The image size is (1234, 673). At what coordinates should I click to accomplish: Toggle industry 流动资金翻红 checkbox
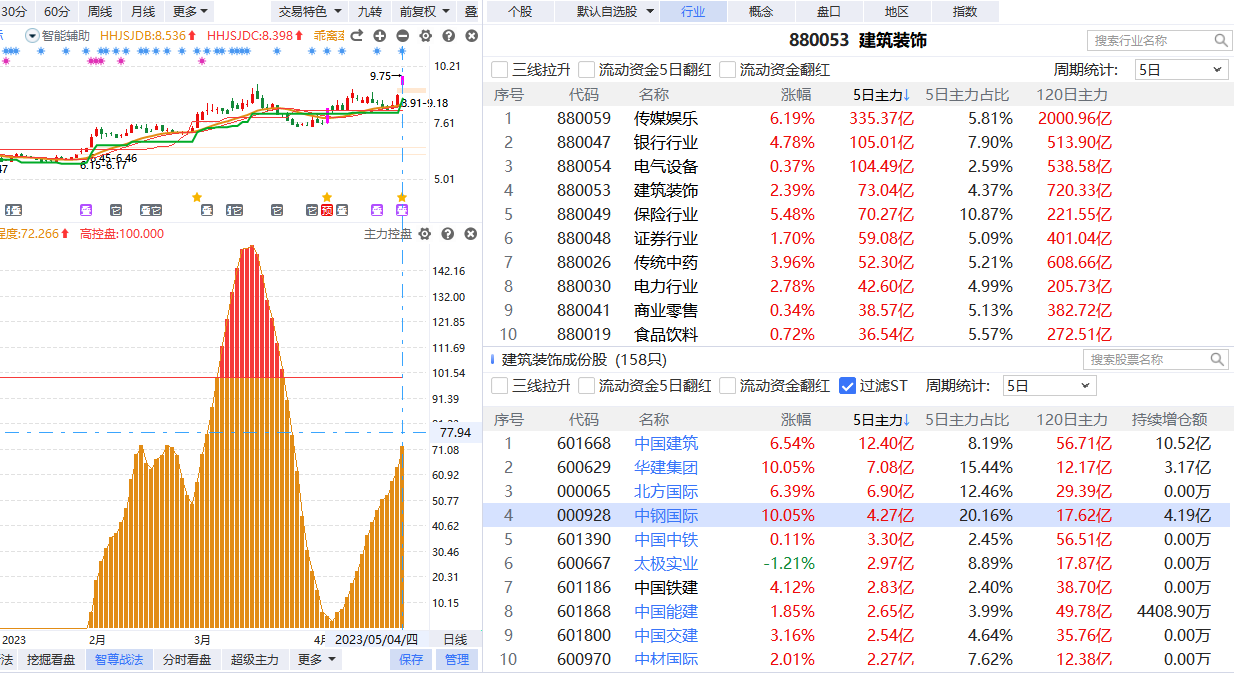click(x=727, y=70)
